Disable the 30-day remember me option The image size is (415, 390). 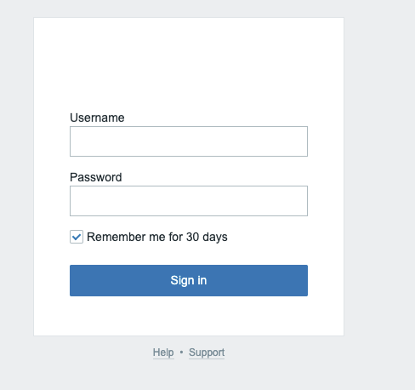click(x=76, y=237)
